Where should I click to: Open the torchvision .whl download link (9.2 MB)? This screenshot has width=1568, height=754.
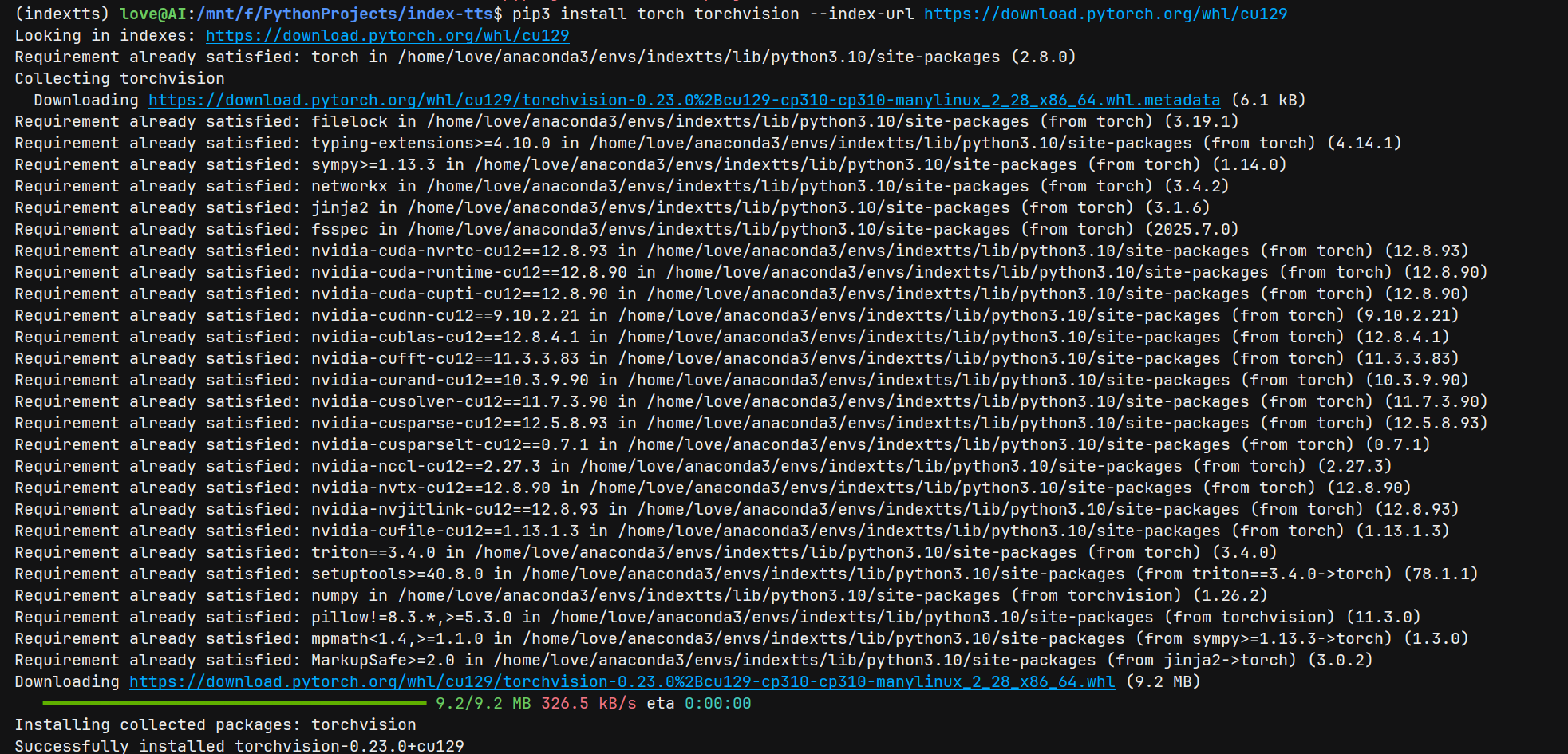point(622,681)
